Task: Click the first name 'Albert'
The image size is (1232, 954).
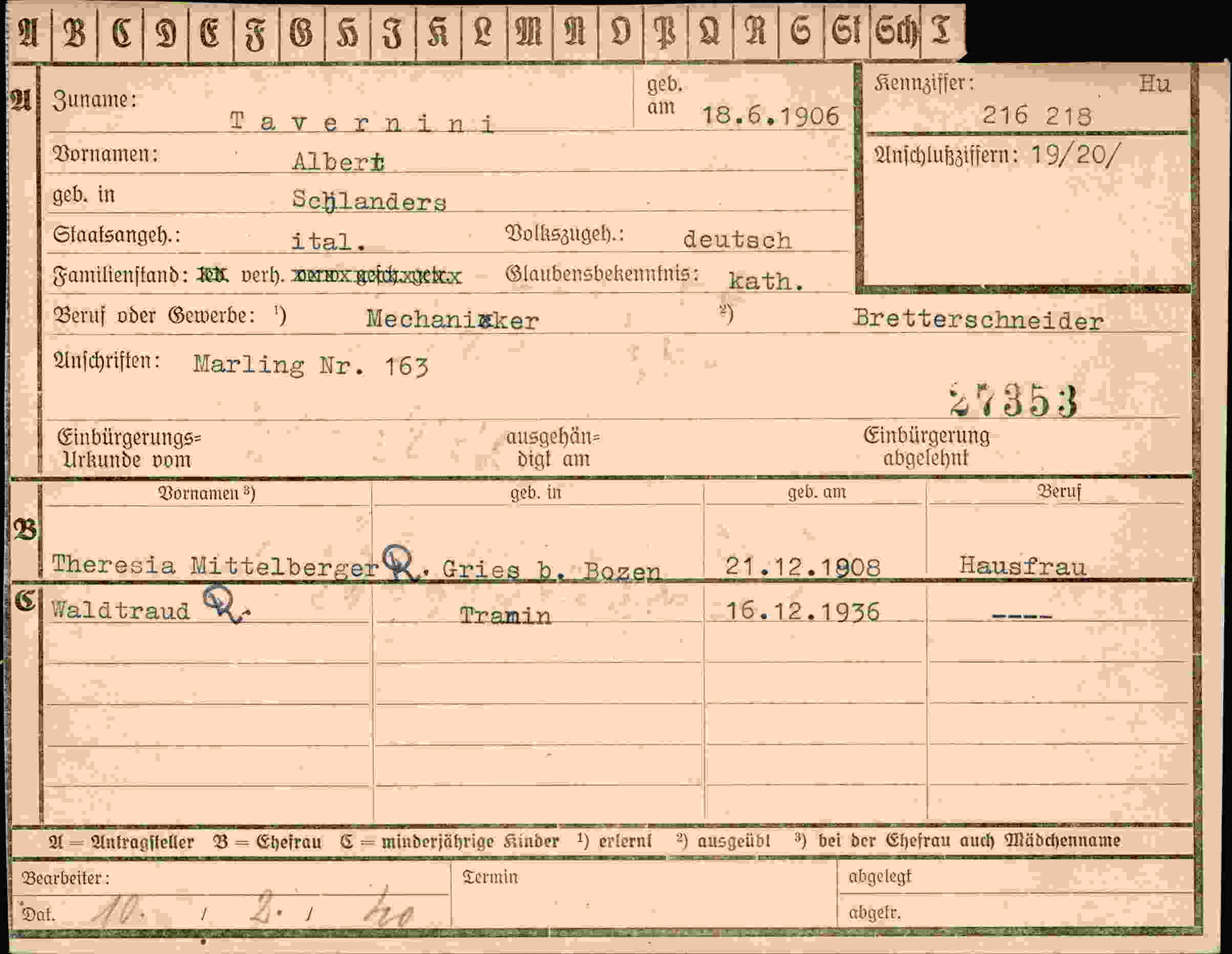Action: [x=338, y=162]
